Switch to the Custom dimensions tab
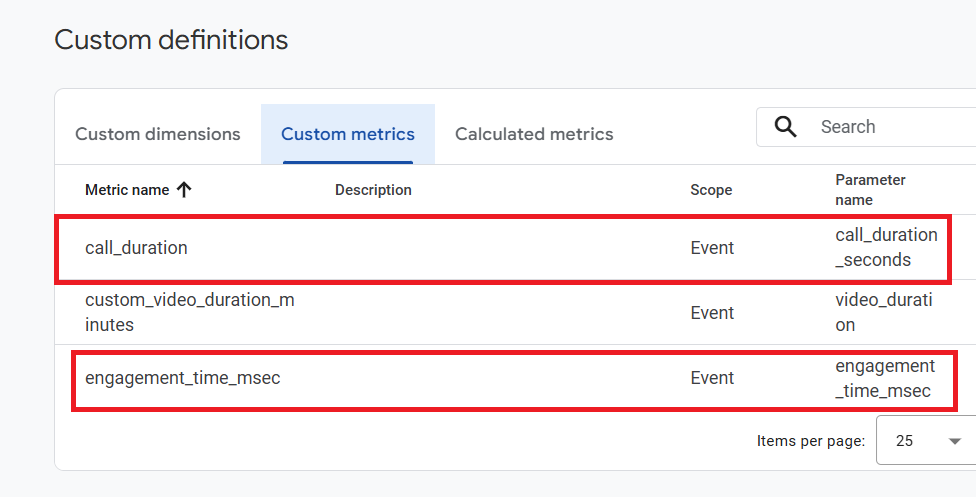976x497 pixels. [x=158, y=134]
